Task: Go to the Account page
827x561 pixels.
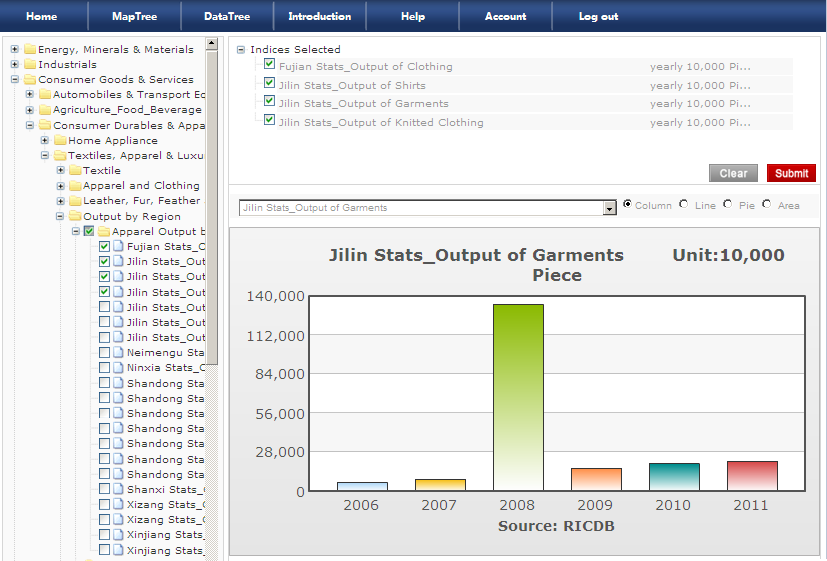Action: coord(505,16)
